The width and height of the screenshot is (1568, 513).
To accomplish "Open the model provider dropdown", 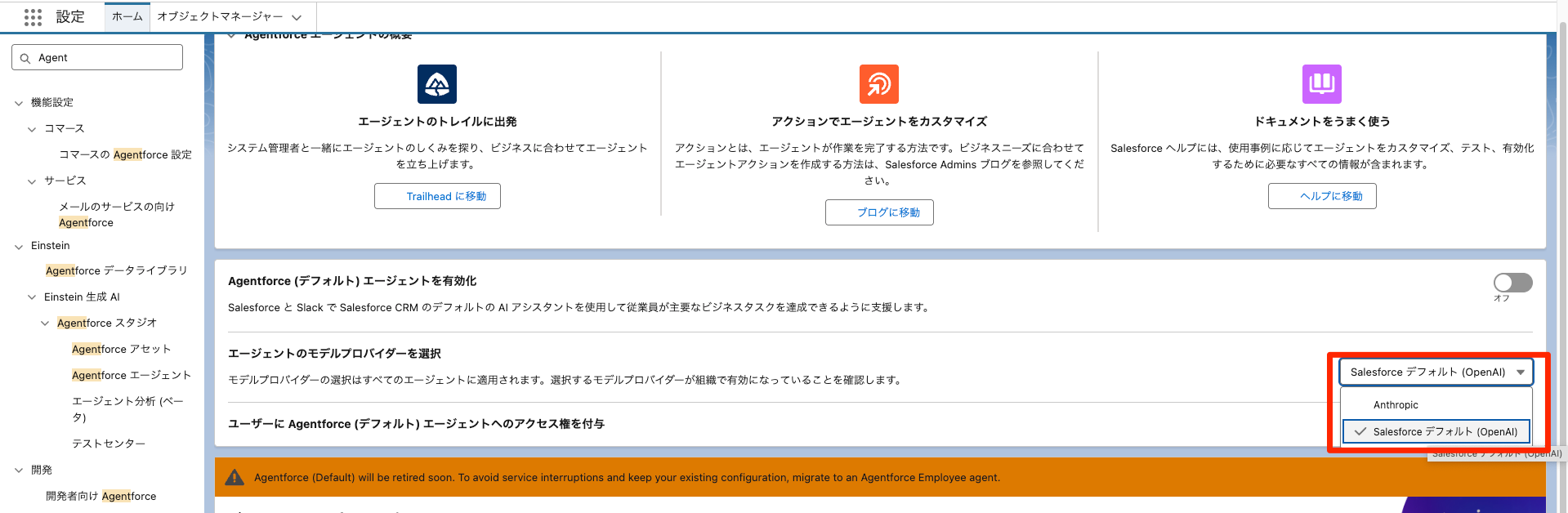I will click(x=1435, y=372).
